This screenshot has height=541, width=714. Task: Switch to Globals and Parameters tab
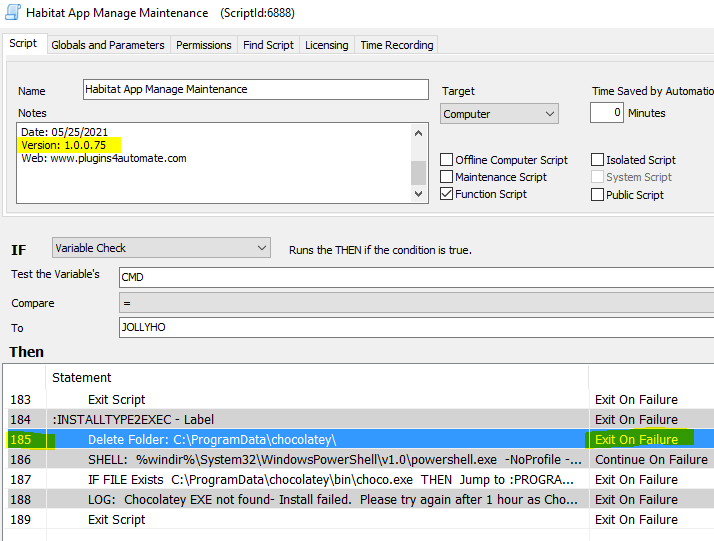[x=107, y=45]
